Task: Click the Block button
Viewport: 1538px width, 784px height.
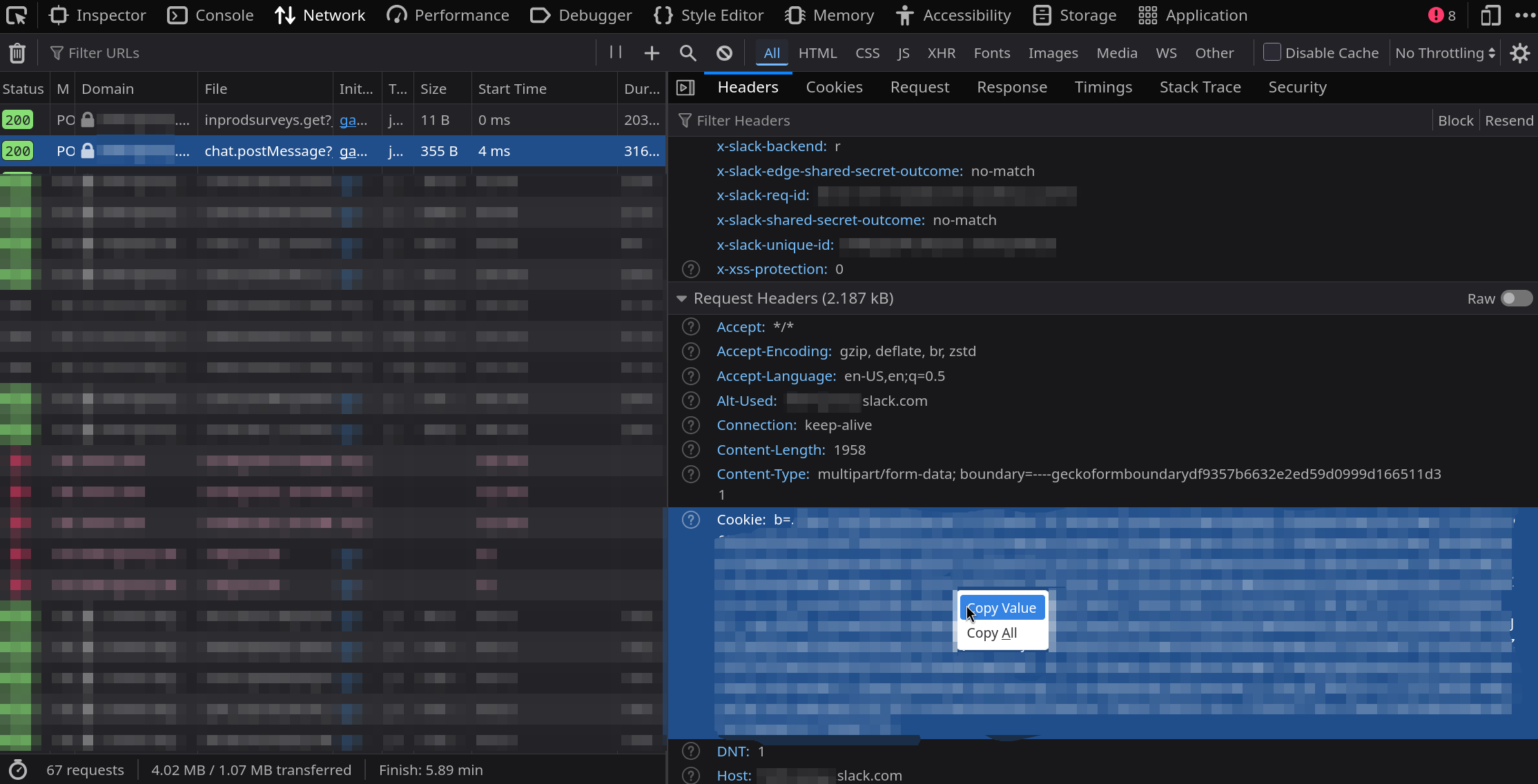Action: (x=1456, y=121)
